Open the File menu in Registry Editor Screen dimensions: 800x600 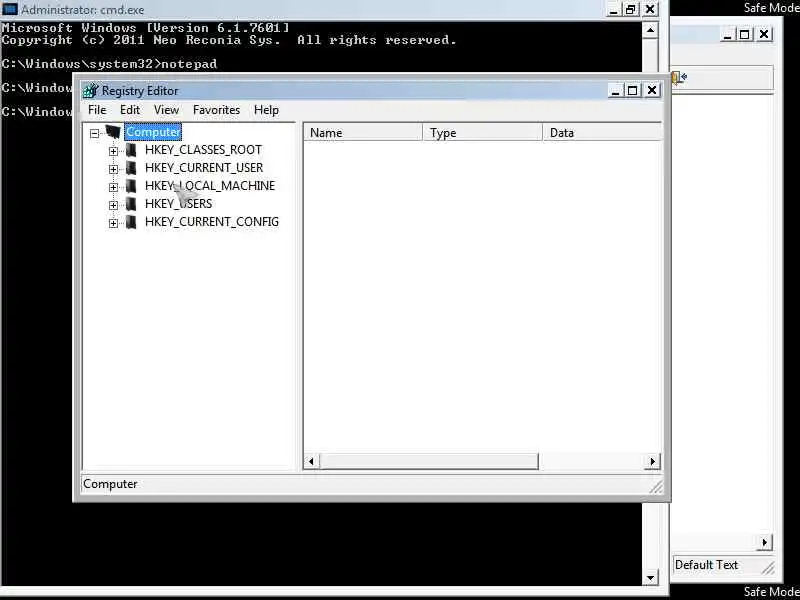(97, 110)
